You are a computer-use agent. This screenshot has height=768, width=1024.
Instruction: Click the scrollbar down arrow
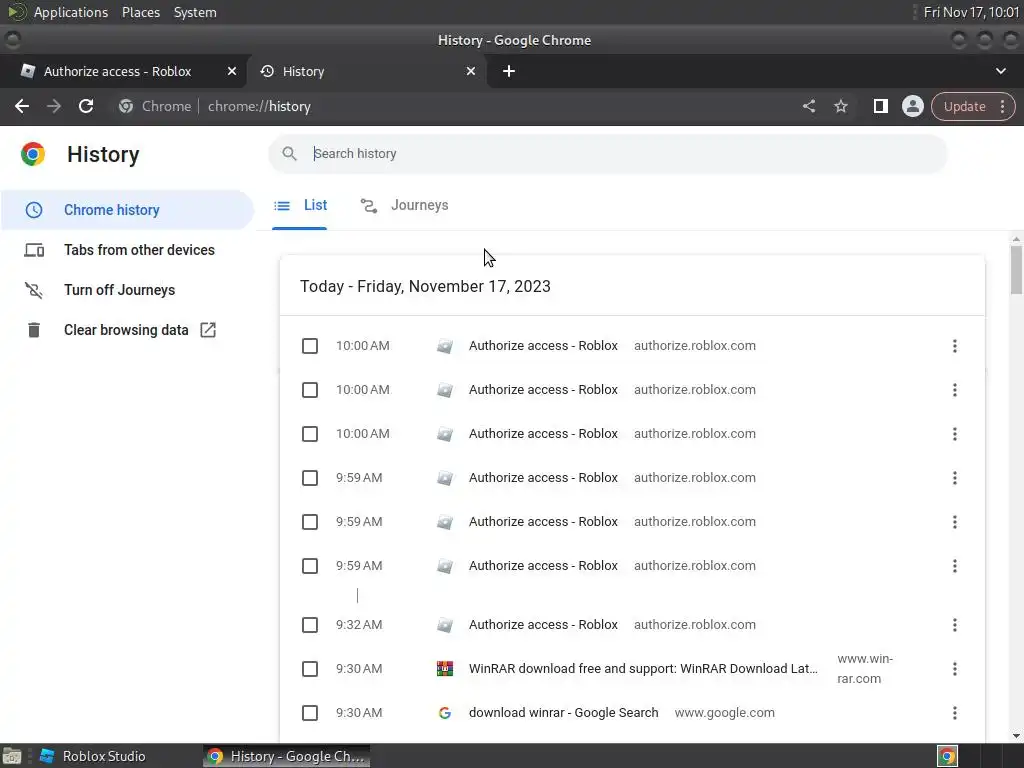(1016, 736)
